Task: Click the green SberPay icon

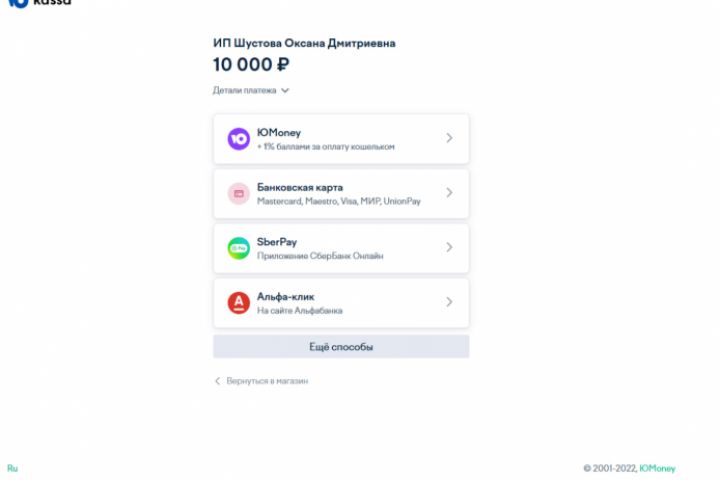Action: pos(239,248)
